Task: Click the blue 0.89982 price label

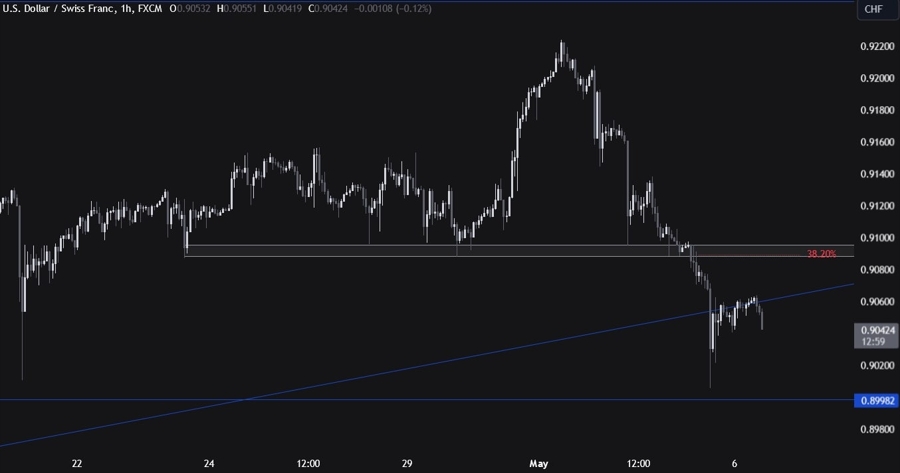Action: point(876,400)
